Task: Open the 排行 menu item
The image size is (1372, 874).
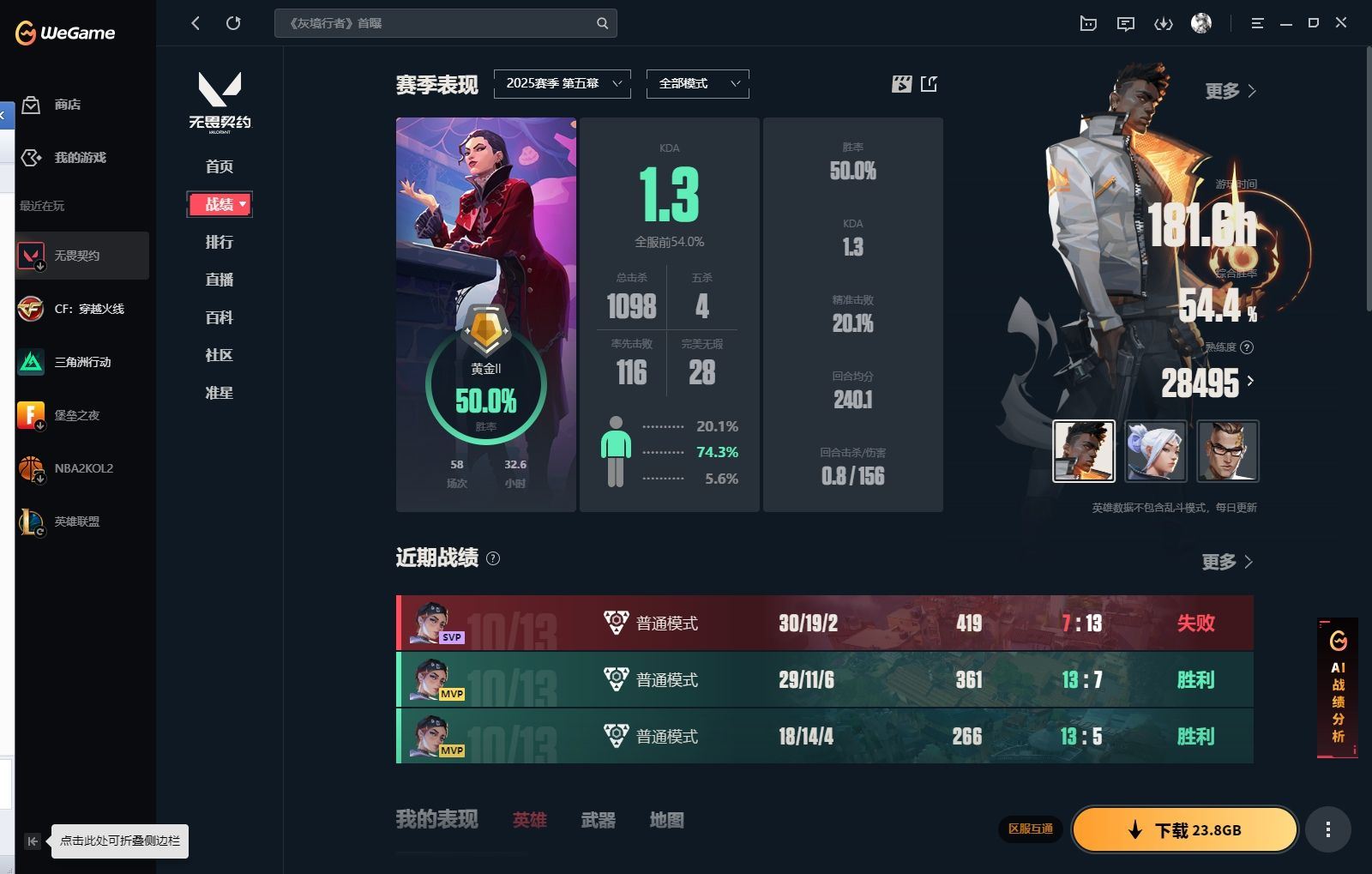Action: tap(220, 242)
